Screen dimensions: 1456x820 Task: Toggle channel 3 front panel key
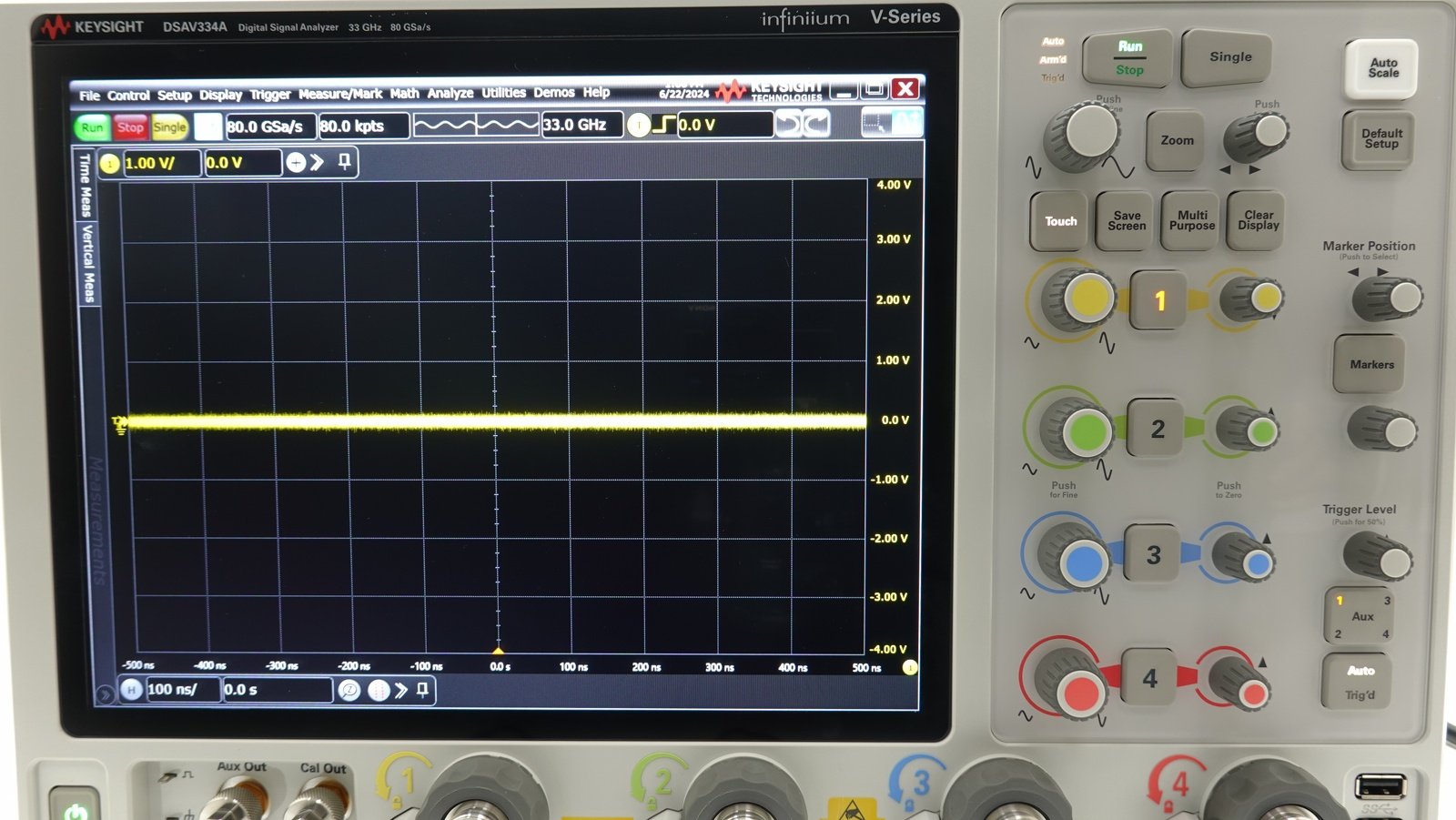[x=1153, y=554]
